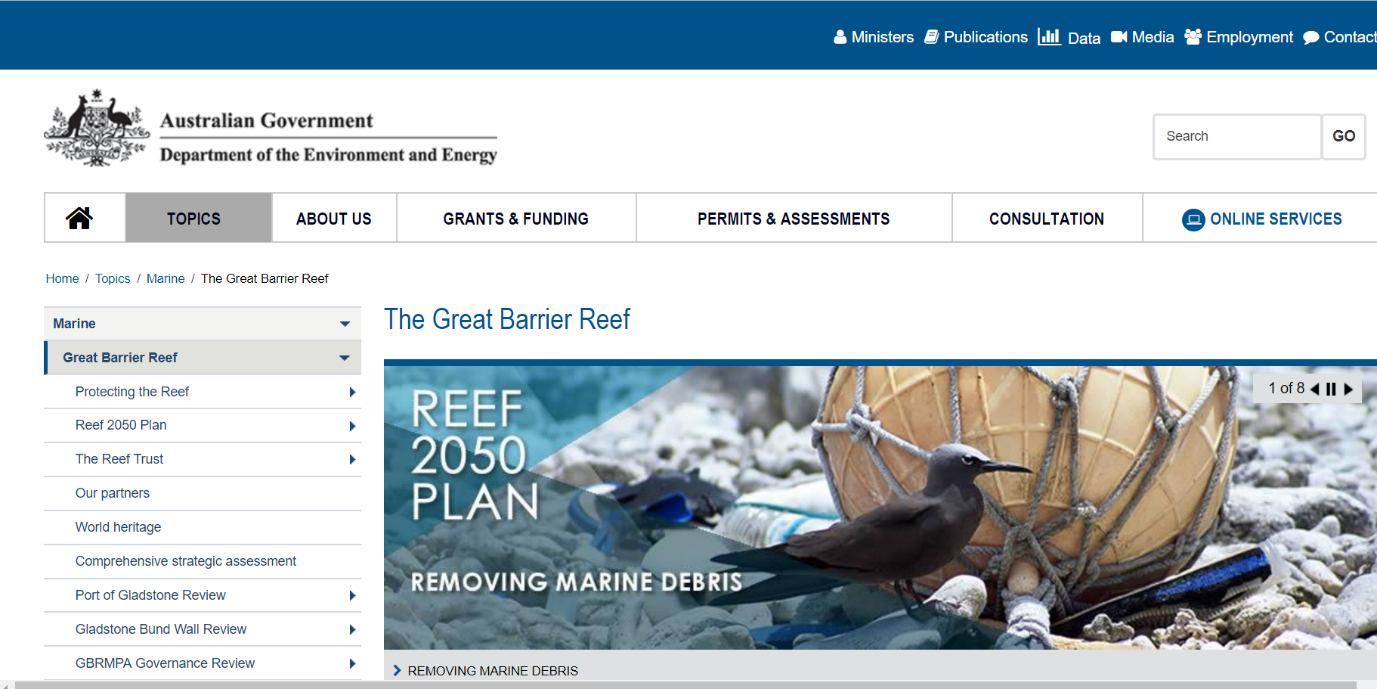Viewport: 1377px width, 689px height.
Task: Click the '1 of 8' slide counter
Action: [1286, 388]
